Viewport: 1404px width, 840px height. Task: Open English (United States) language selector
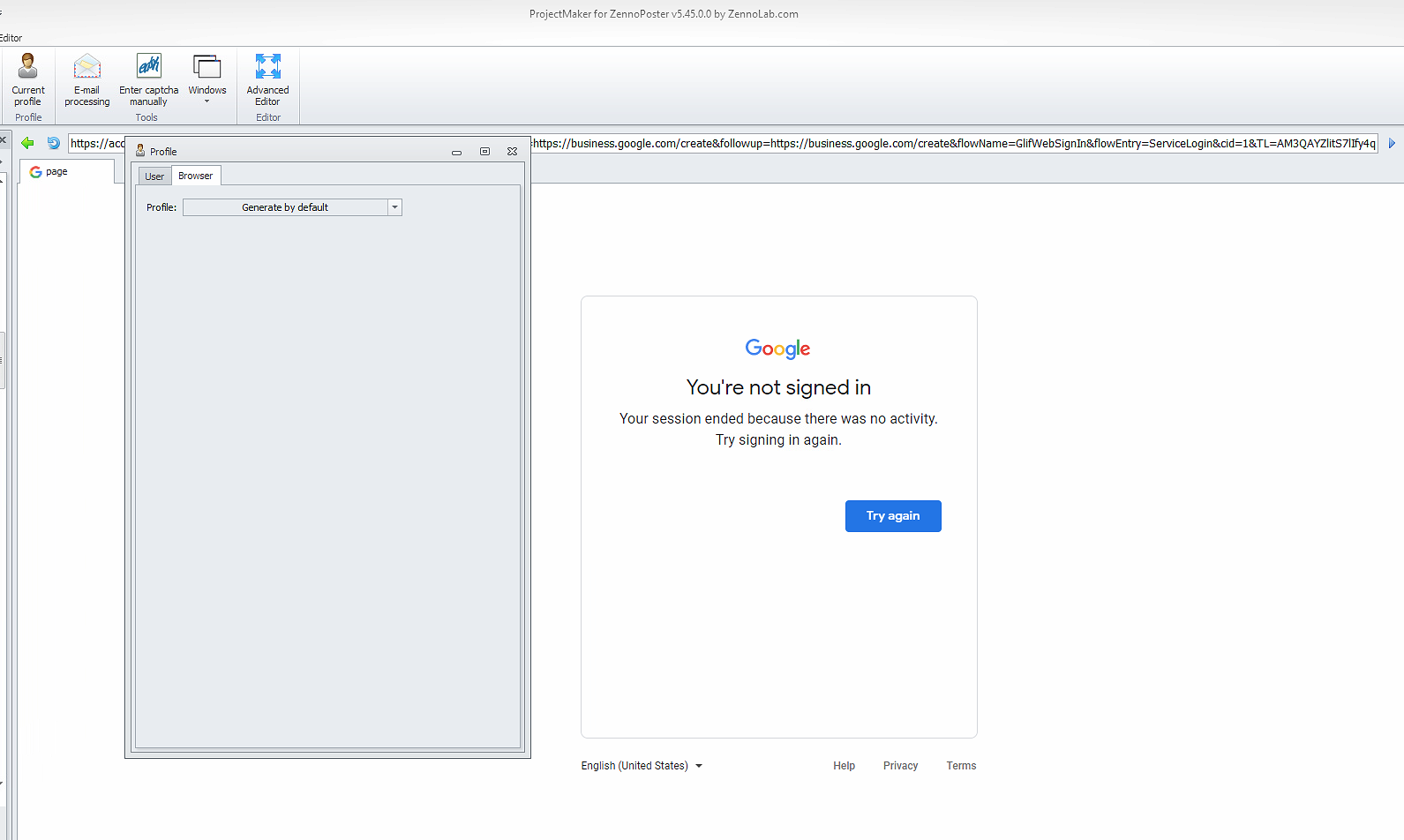coord(642,766)
